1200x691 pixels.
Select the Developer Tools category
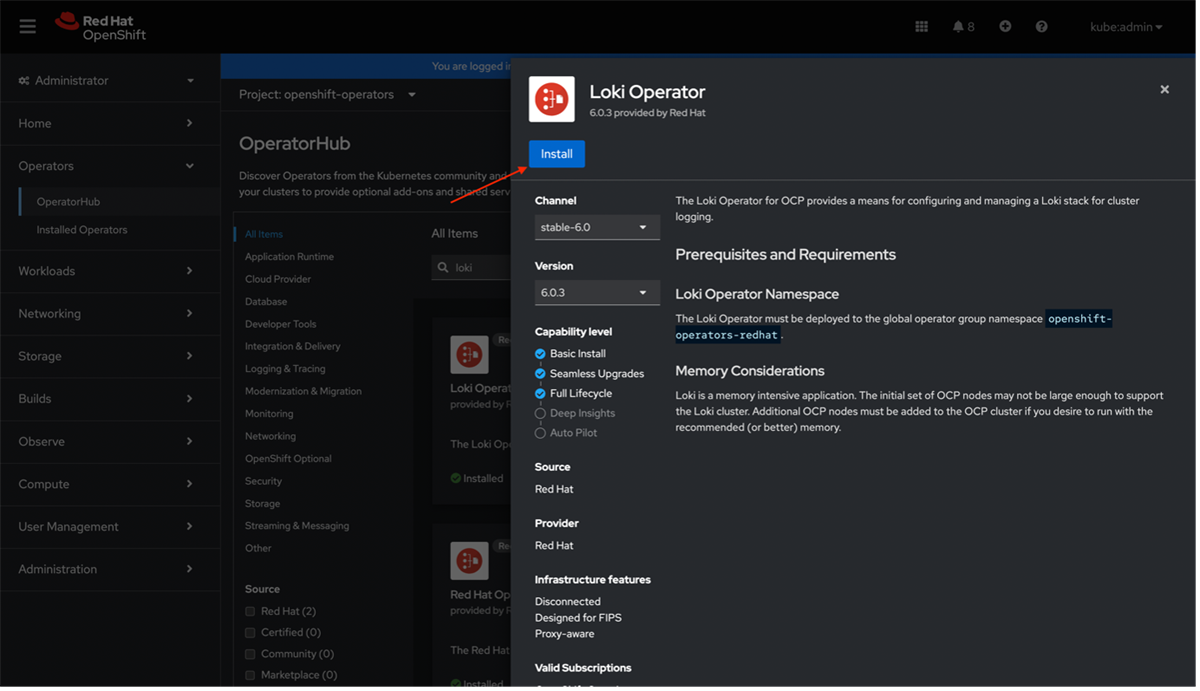point(281,324)
